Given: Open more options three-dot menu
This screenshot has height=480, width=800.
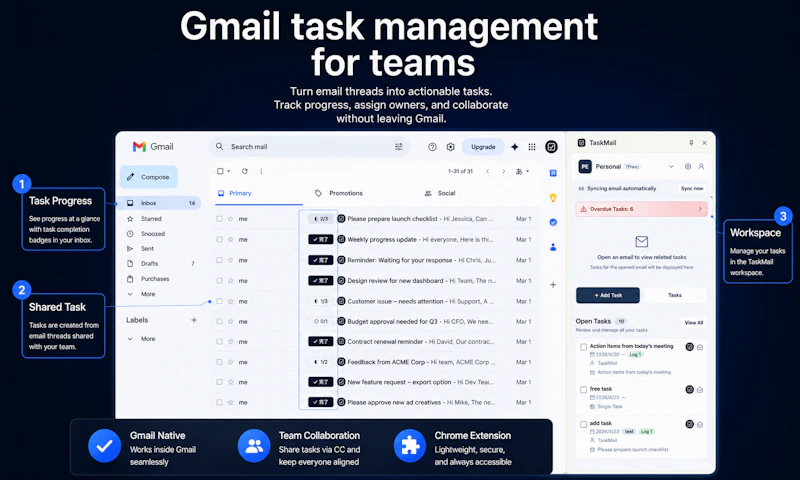Looking at the screenshot, I should point(261,171).
